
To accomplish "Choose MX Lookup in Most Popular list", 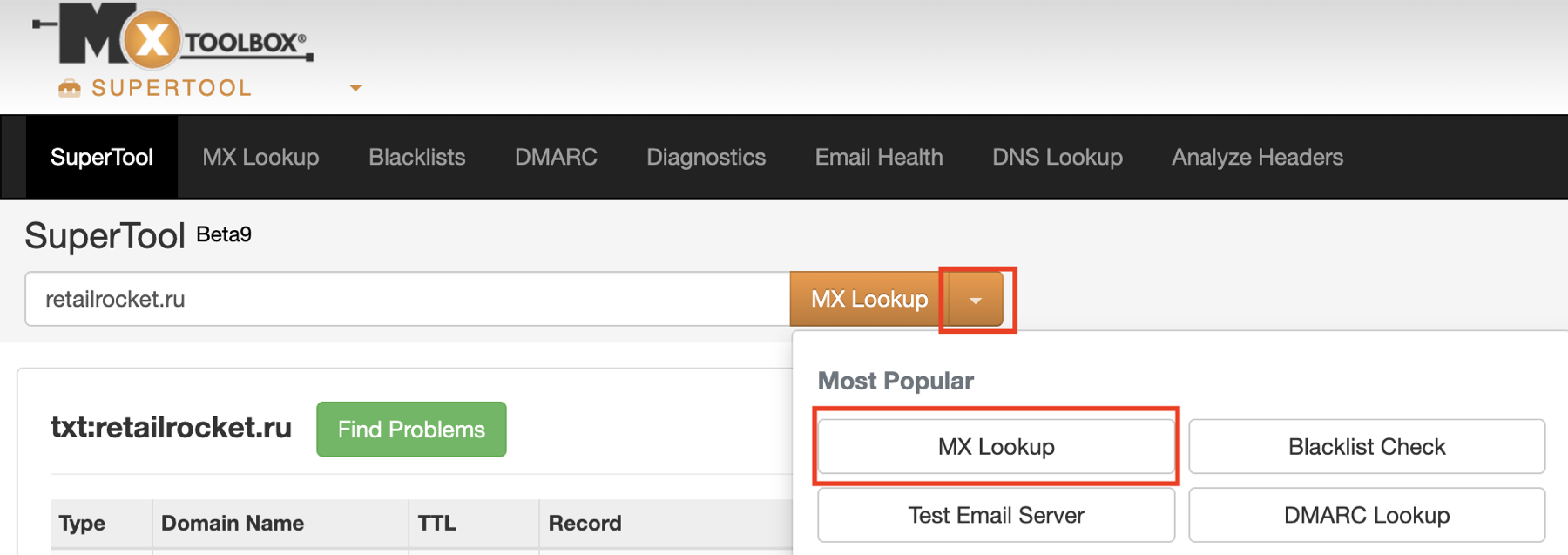I will pyautogui.click(x=996, y=446).
